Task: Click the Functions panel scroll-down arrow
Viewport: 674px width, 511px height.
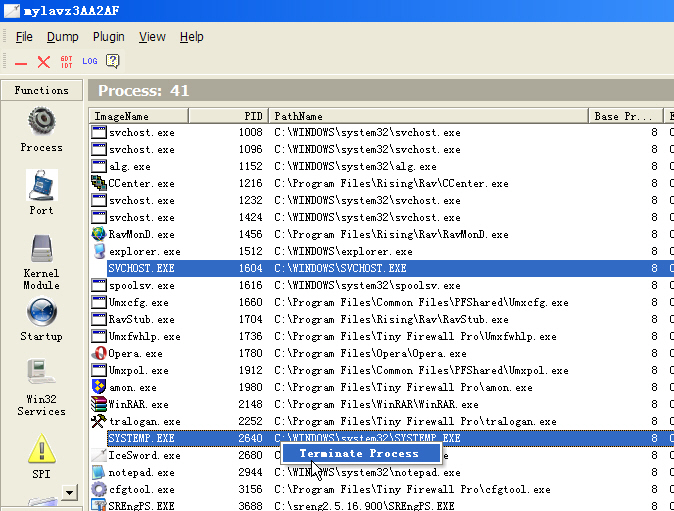Action: (69, 493)
